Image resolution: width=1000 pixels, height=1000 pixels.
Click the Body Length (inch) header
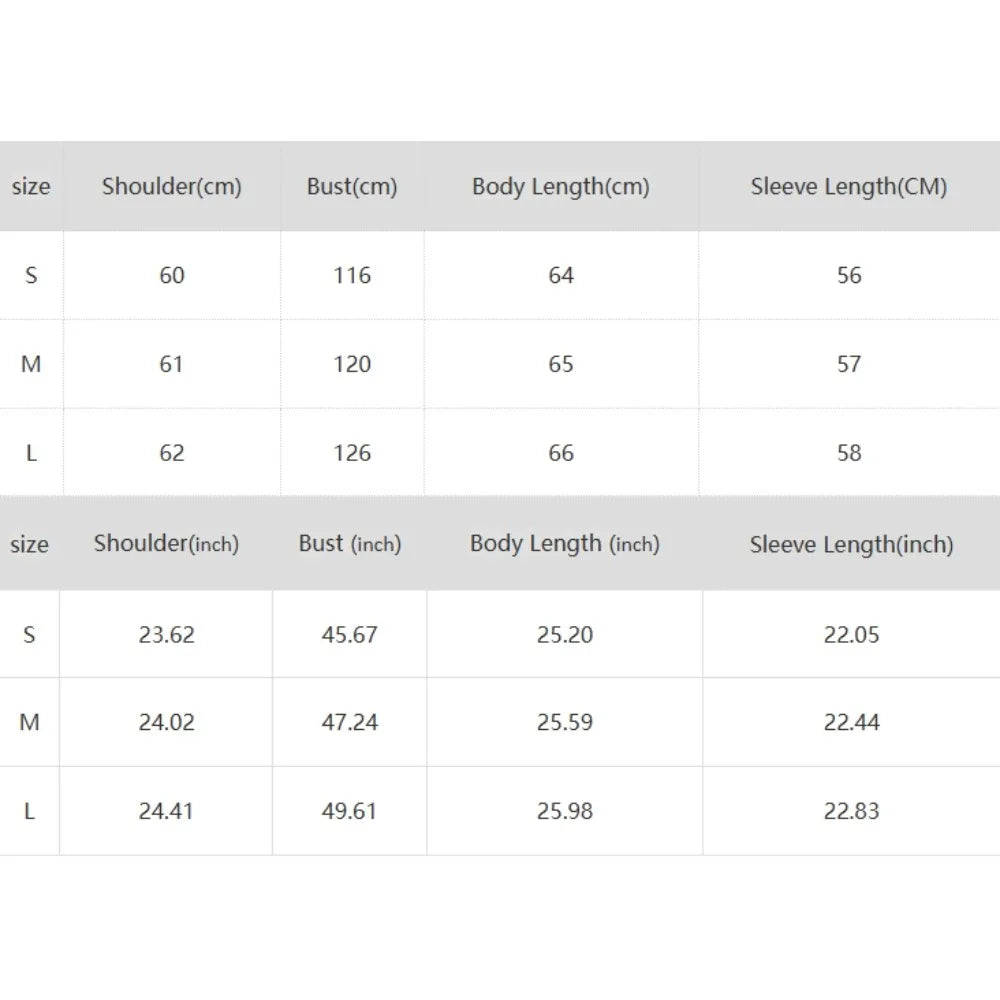565,544
